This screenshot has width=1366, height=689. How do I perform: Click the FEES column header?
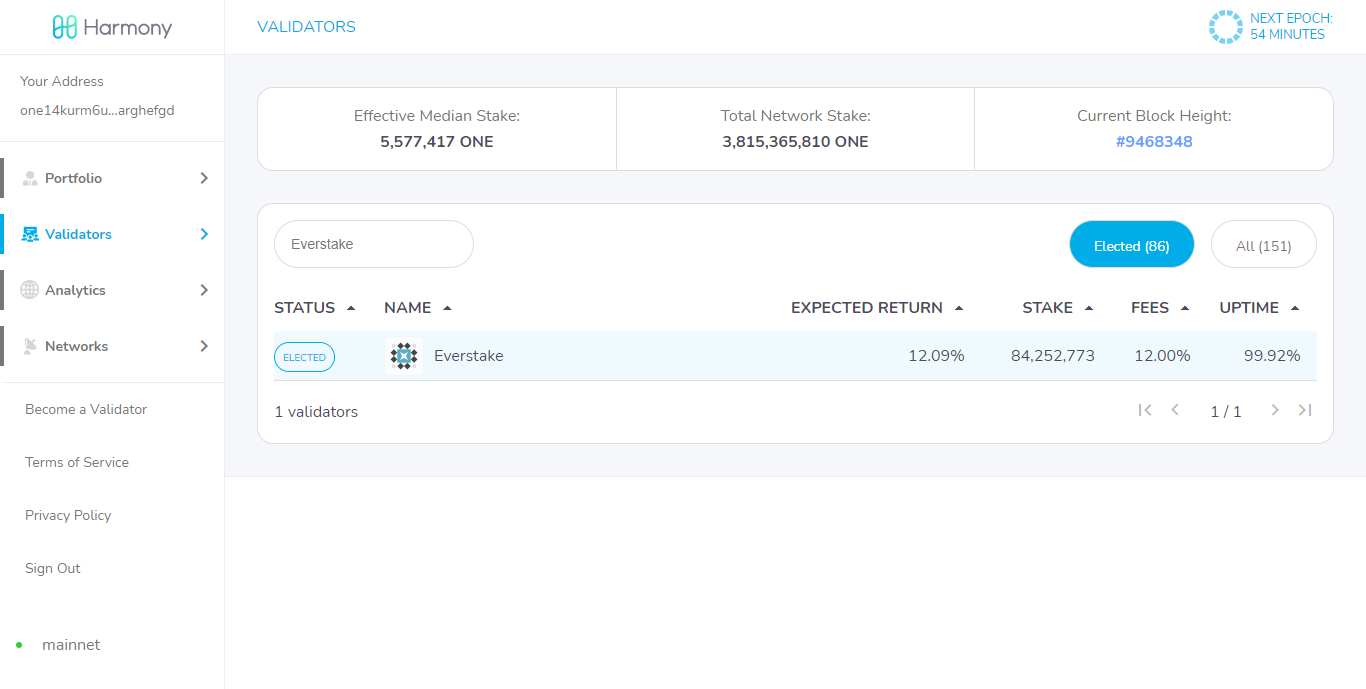coord(1150,308)
